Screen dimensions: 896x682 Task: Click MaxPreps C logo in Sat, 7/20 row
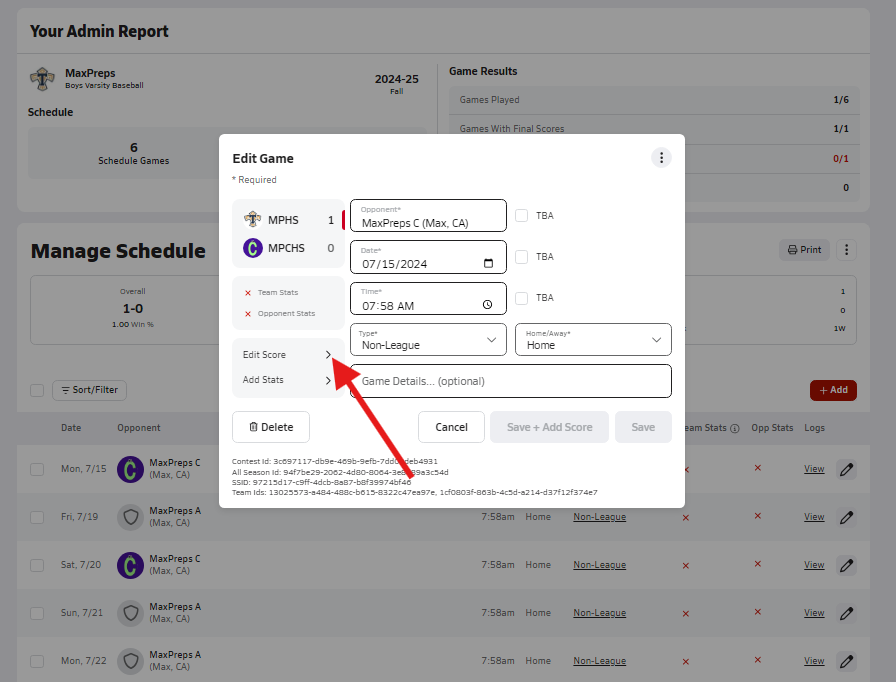[130, 565]
